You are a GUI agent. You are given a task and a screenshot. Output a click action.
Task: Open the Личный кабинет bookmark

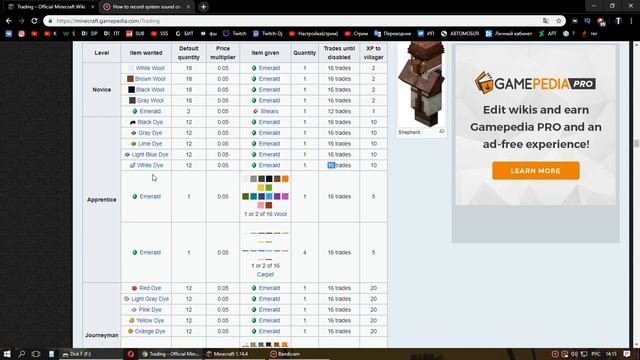click(x=509, y=34)
